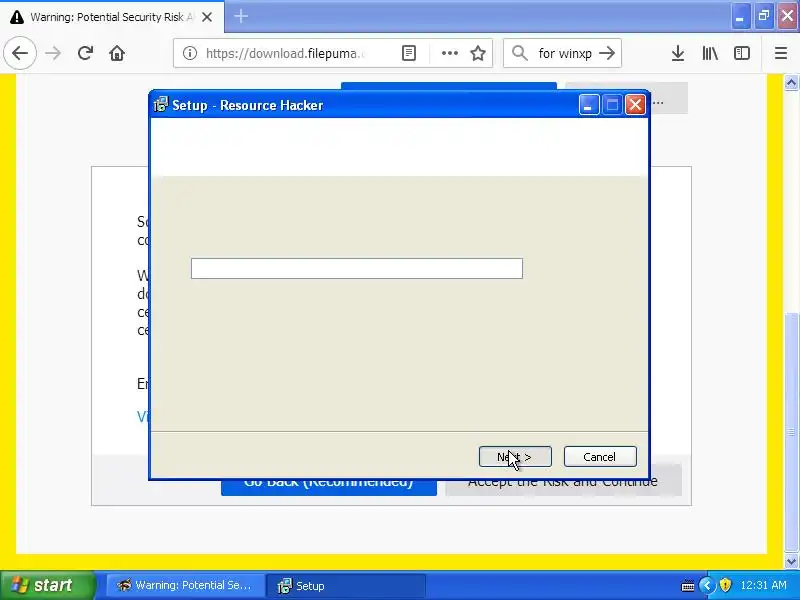The image size is (800, 600).
Task: Reload the current page
Action: pos(85,53)
